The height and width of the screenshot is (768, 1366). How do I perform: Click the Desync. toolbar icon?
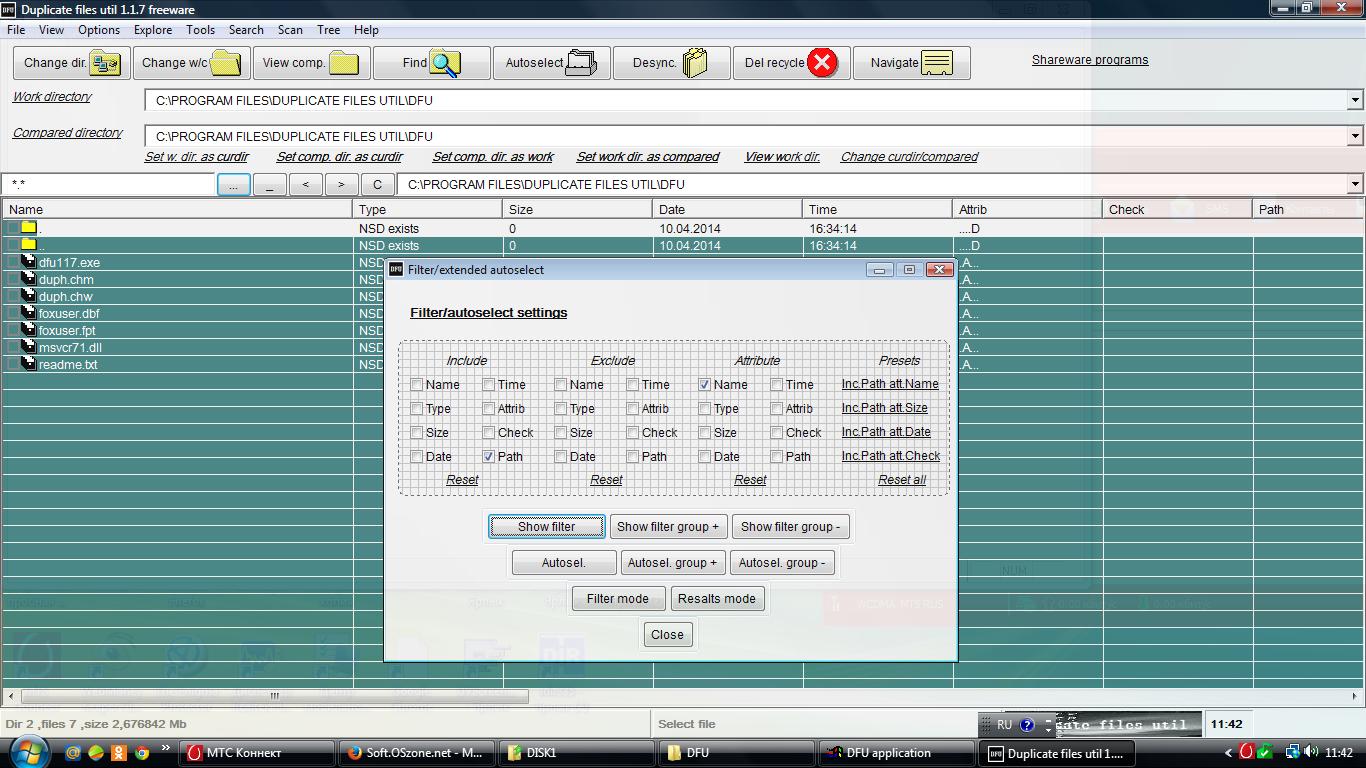point(695,63)
